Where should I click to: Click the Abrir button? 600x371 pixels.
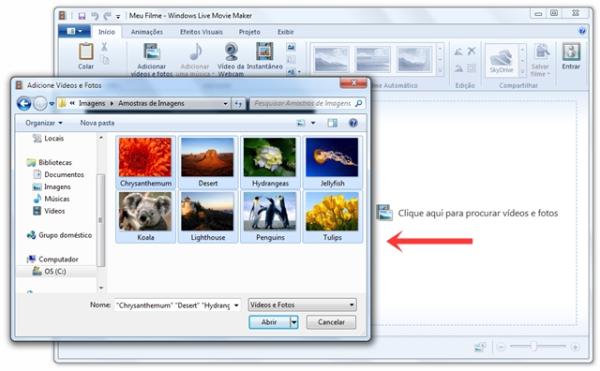click(269, 322)
